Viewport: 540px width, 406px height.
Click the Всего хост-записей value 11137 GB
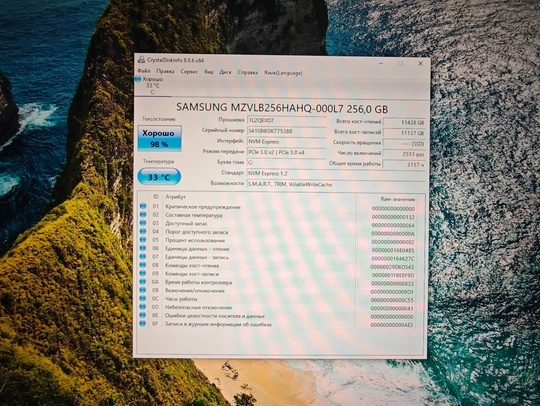[404, 133]
